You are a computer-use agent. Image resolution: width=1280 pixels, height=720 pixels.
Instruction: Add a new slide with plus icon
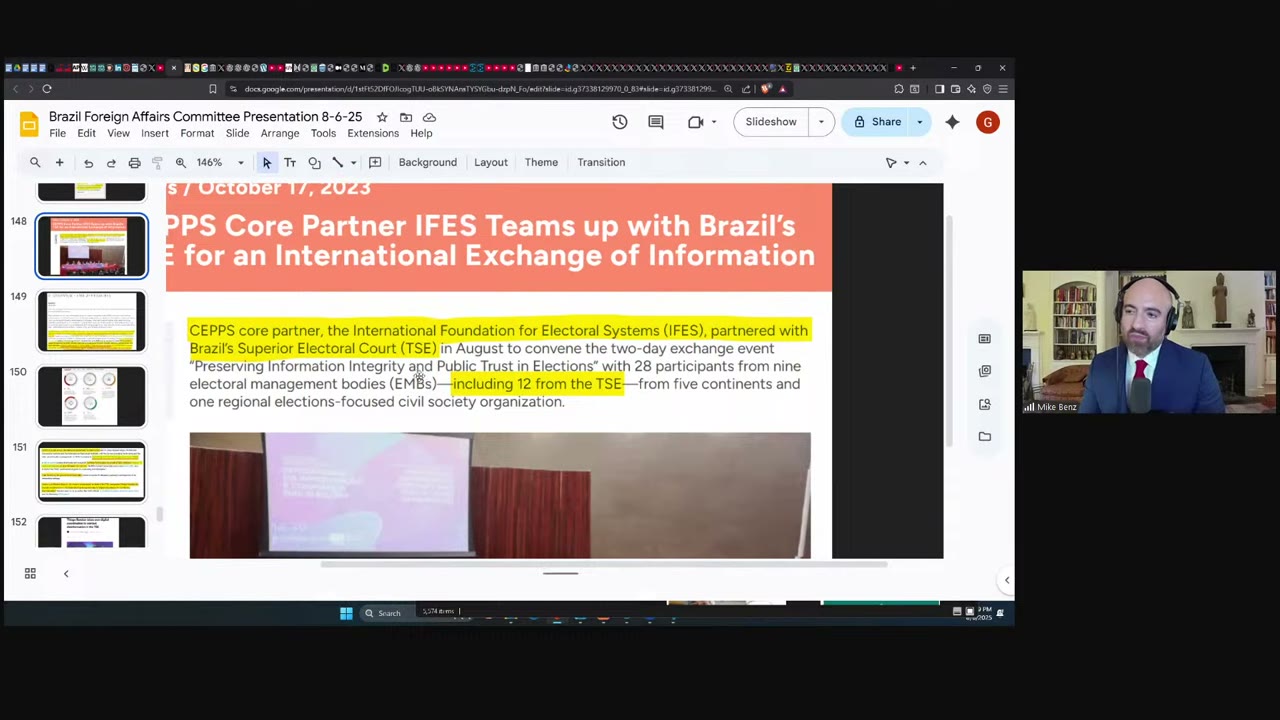(59, 162)
